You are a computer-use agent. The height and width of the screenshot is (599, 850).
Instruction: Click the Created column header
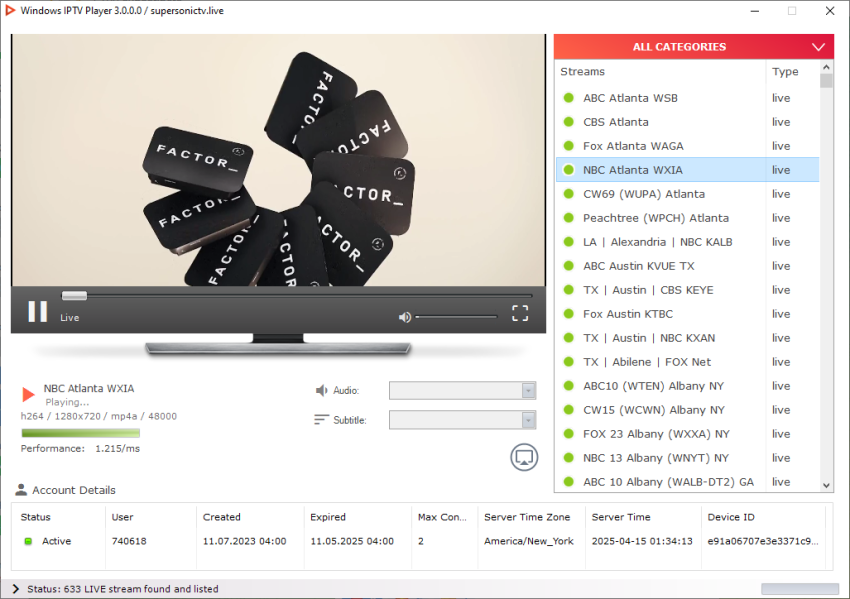click(222, 517)
